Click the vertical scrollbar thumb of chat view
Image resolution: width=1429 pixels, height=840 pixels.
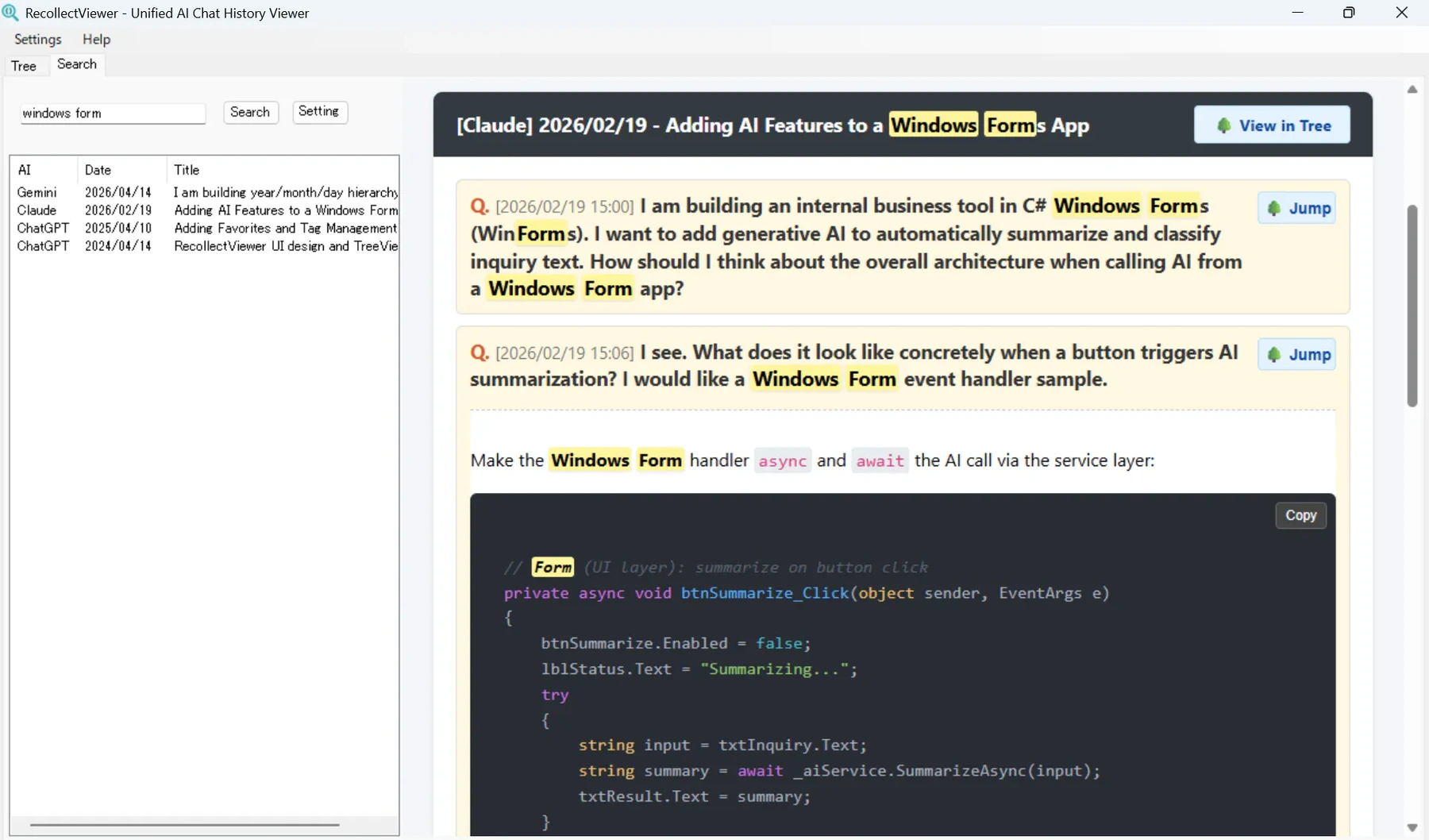(1412, 306)
